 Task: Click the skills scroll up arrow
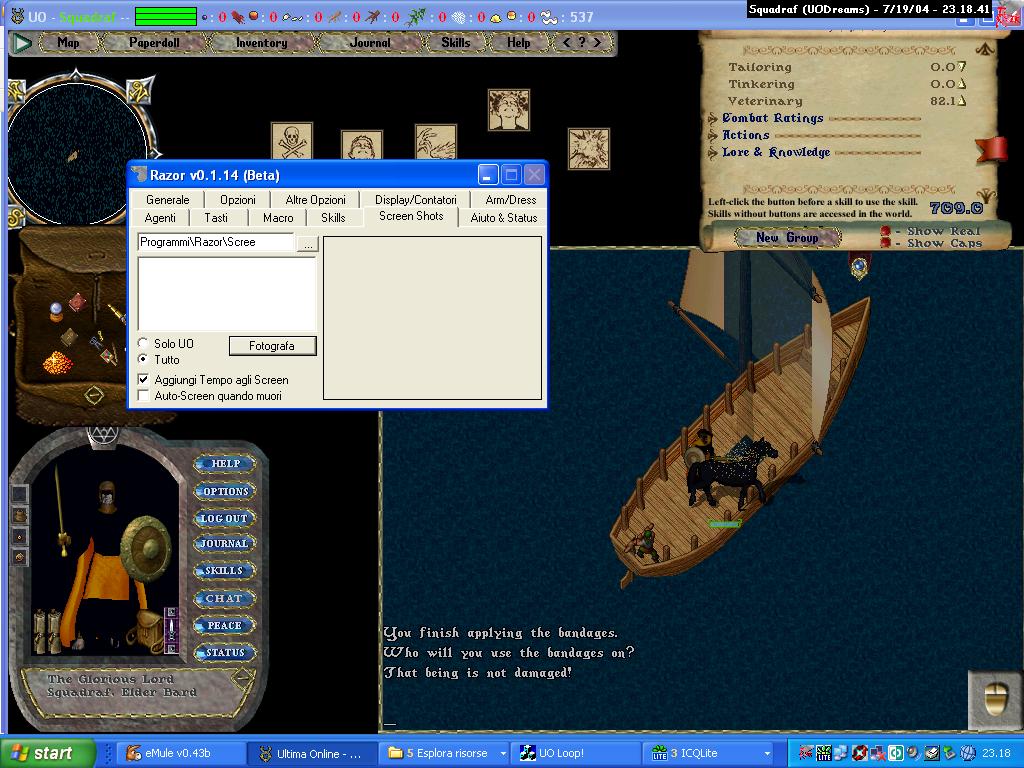pos(985,48)
